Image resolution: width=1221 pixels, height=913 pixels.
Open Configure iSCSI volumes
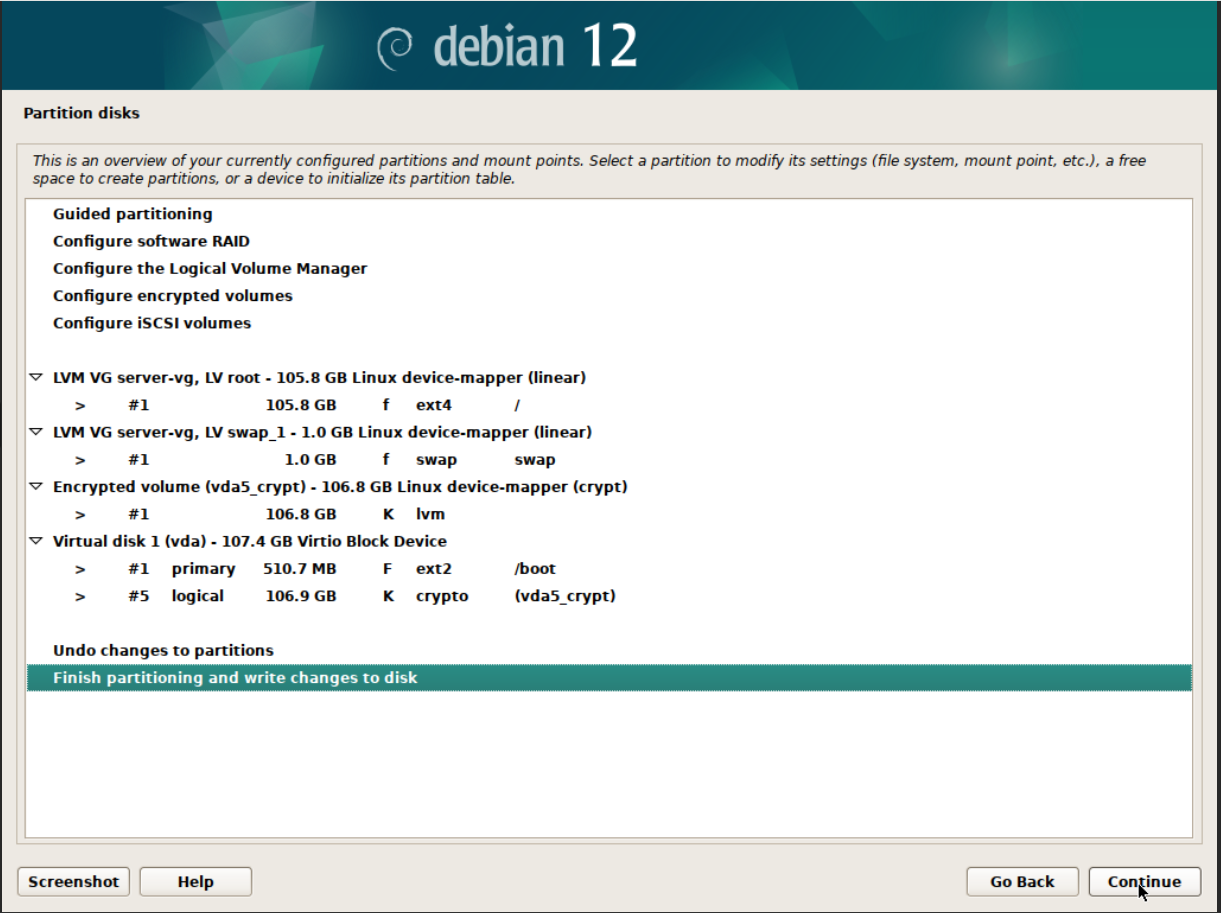609,323
